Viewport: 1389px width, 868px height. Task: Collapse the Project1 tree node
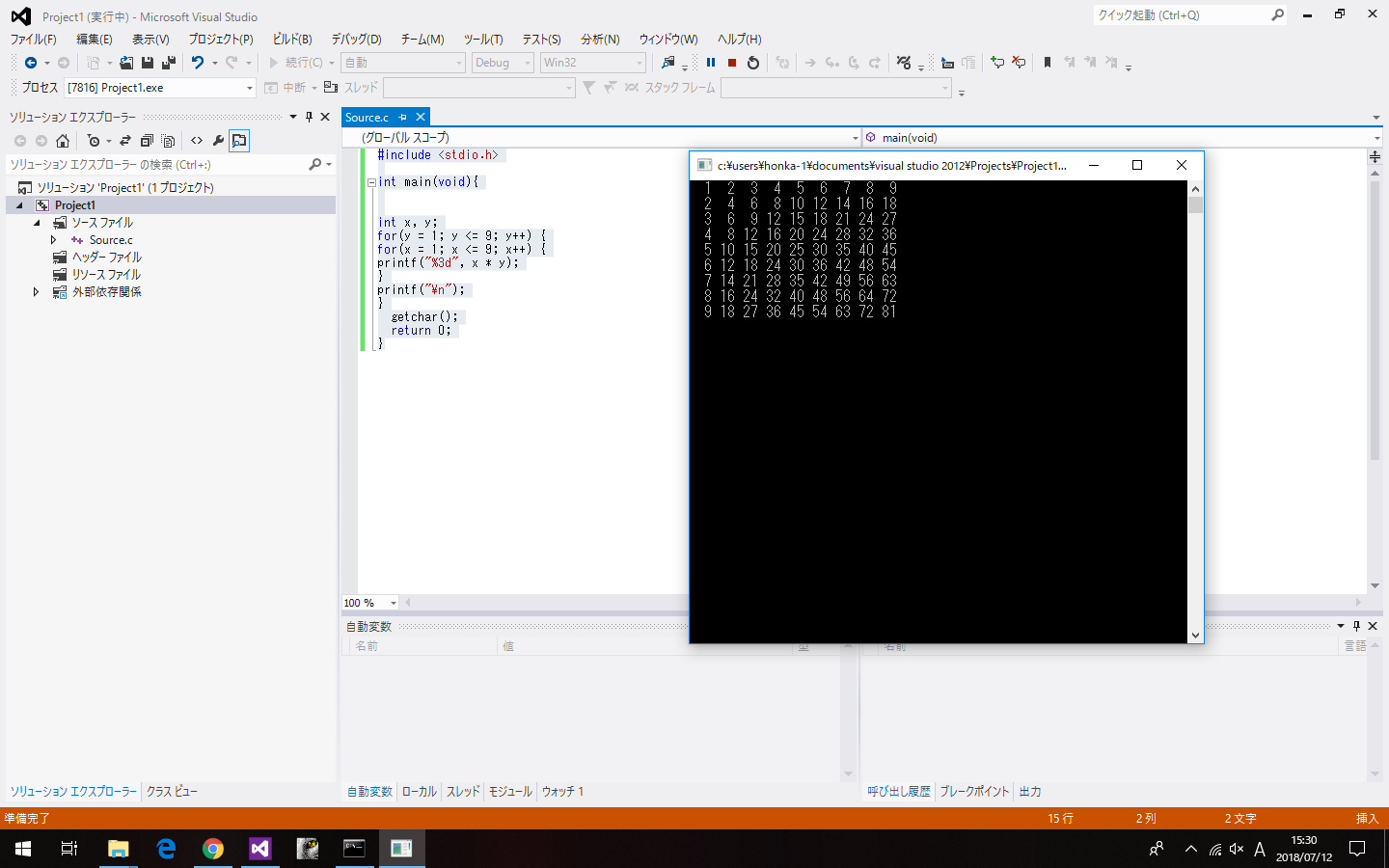(x=19, y=205)
